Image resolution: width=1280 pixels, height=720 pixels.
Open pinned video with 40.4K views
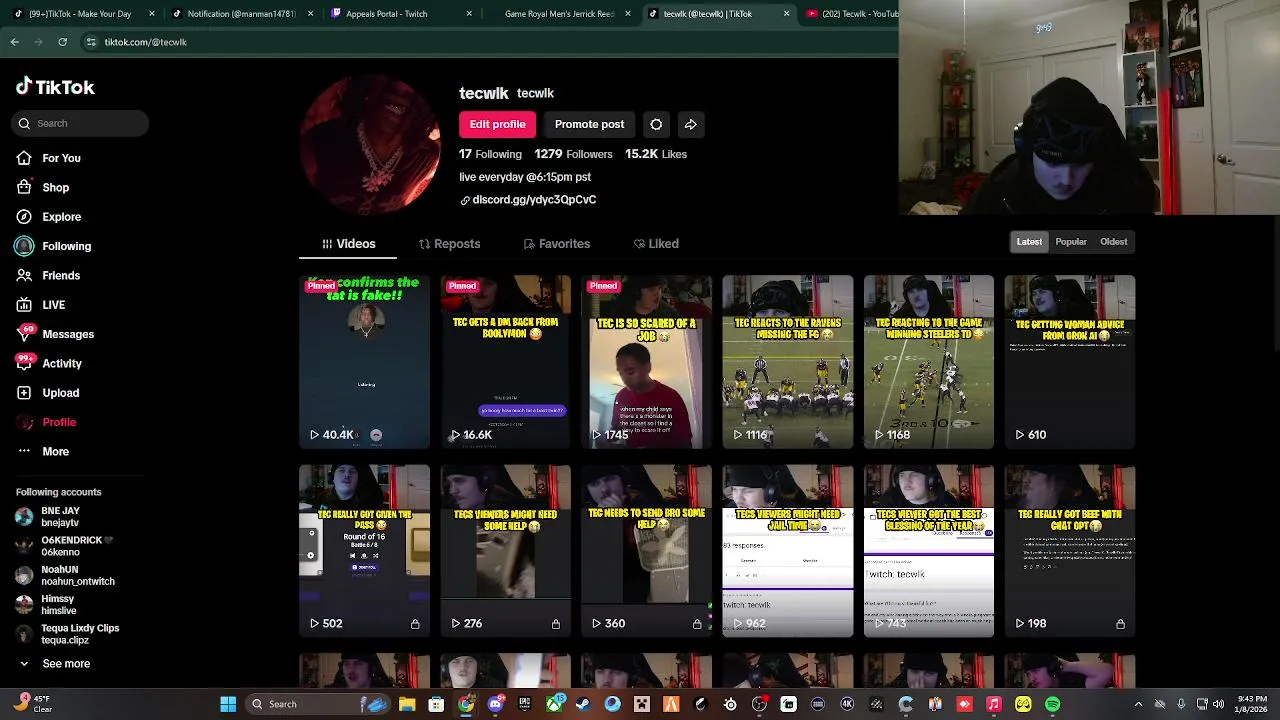pos(364,362)
